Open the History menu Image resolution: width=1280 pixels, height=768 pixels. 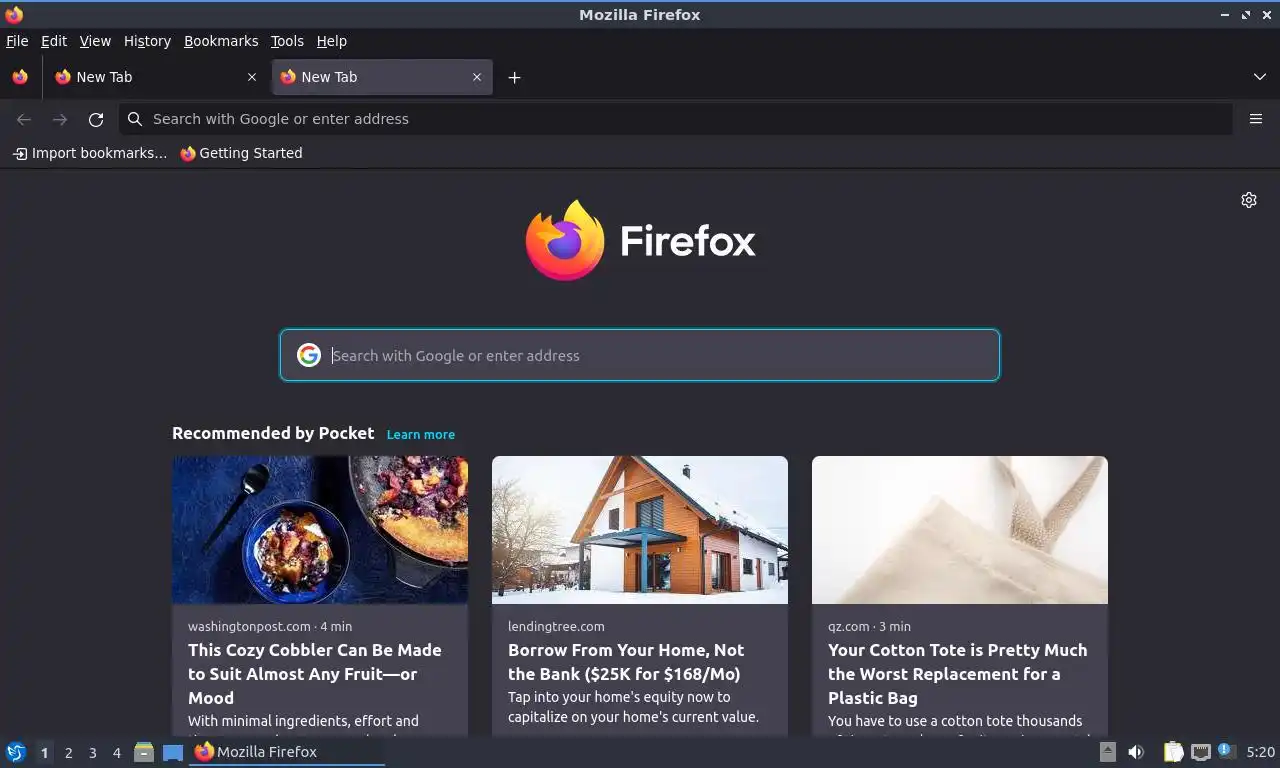tap(147, 41)
